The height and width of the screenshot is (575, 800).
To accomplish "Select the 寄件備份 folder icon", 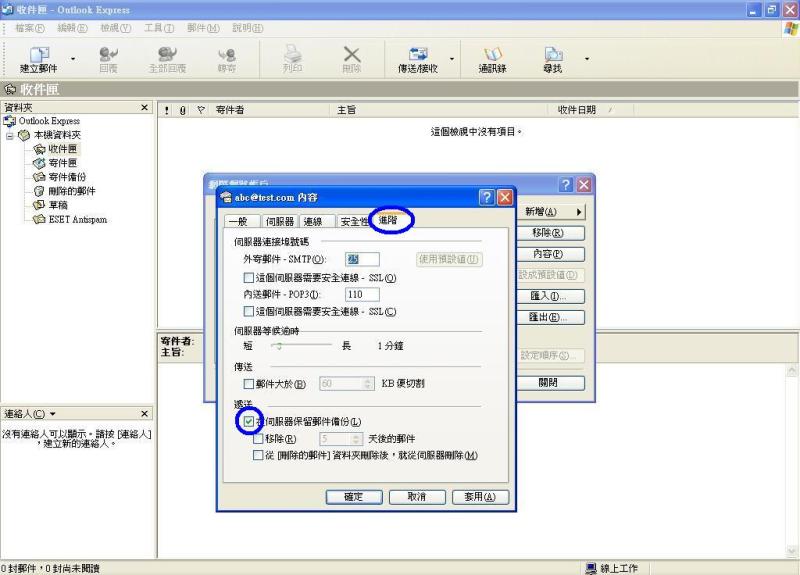I will (39, 177).
